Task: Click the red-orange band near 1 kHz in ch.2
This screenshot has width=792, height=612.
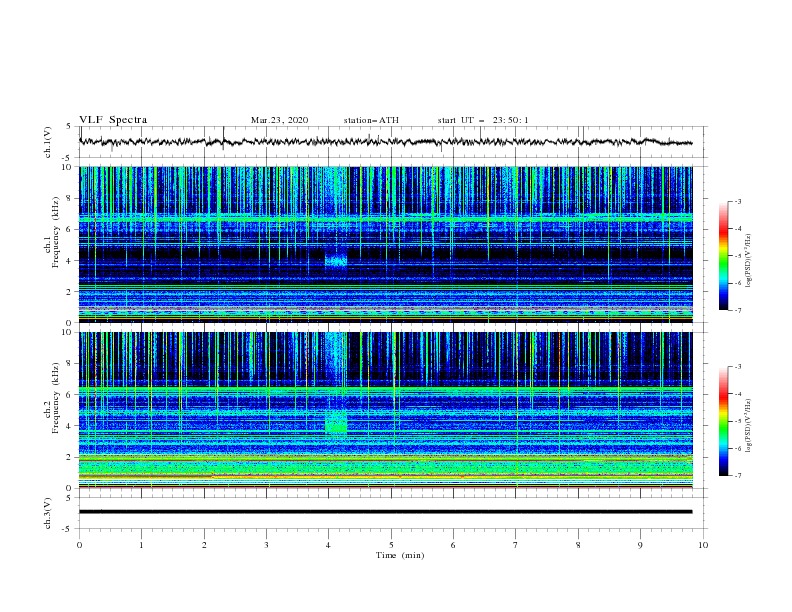Action: (385, 476)
